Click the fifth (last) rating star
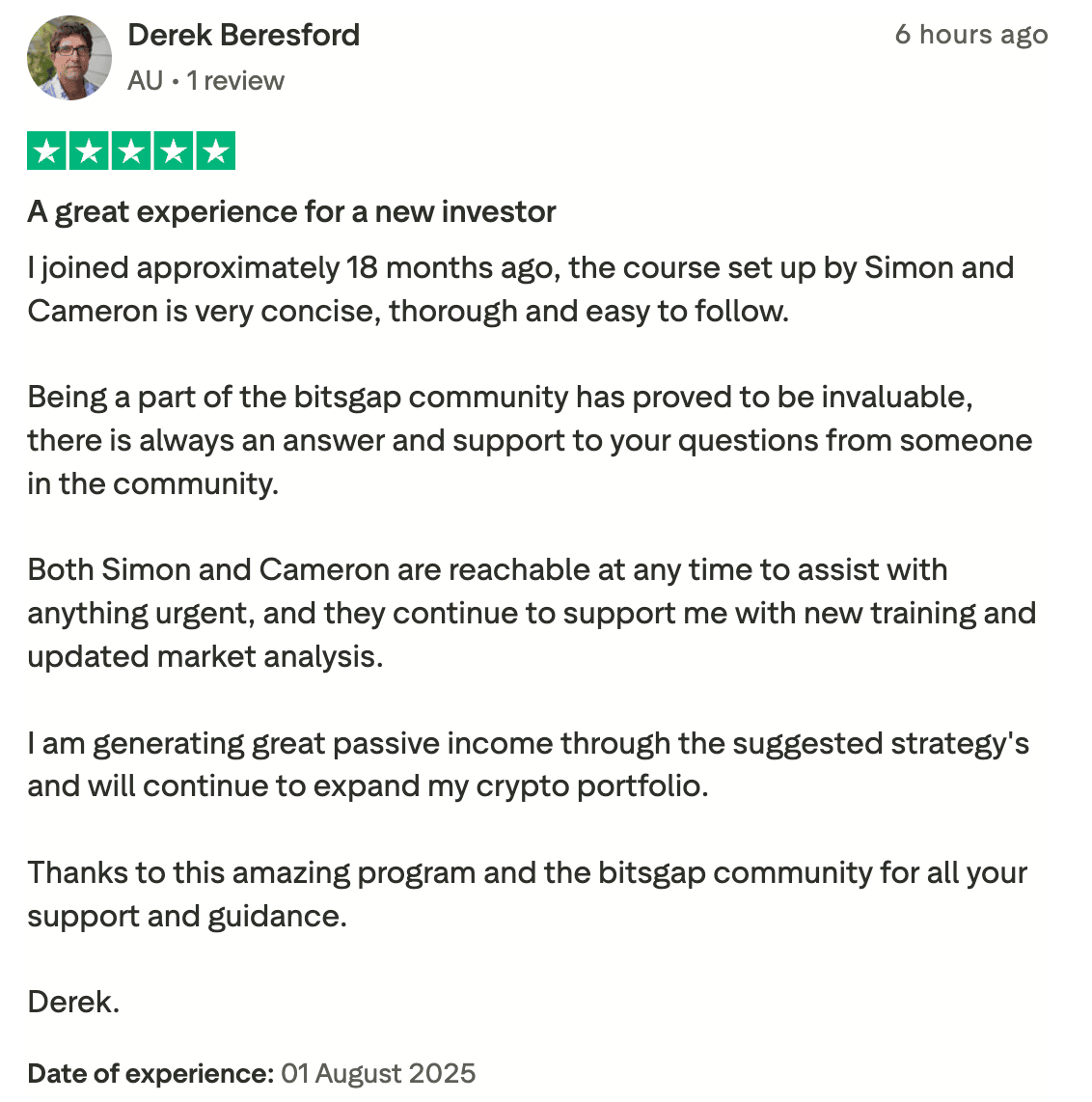The width and height of the screenshot is (1092, 1102). [x=216, y=152]
